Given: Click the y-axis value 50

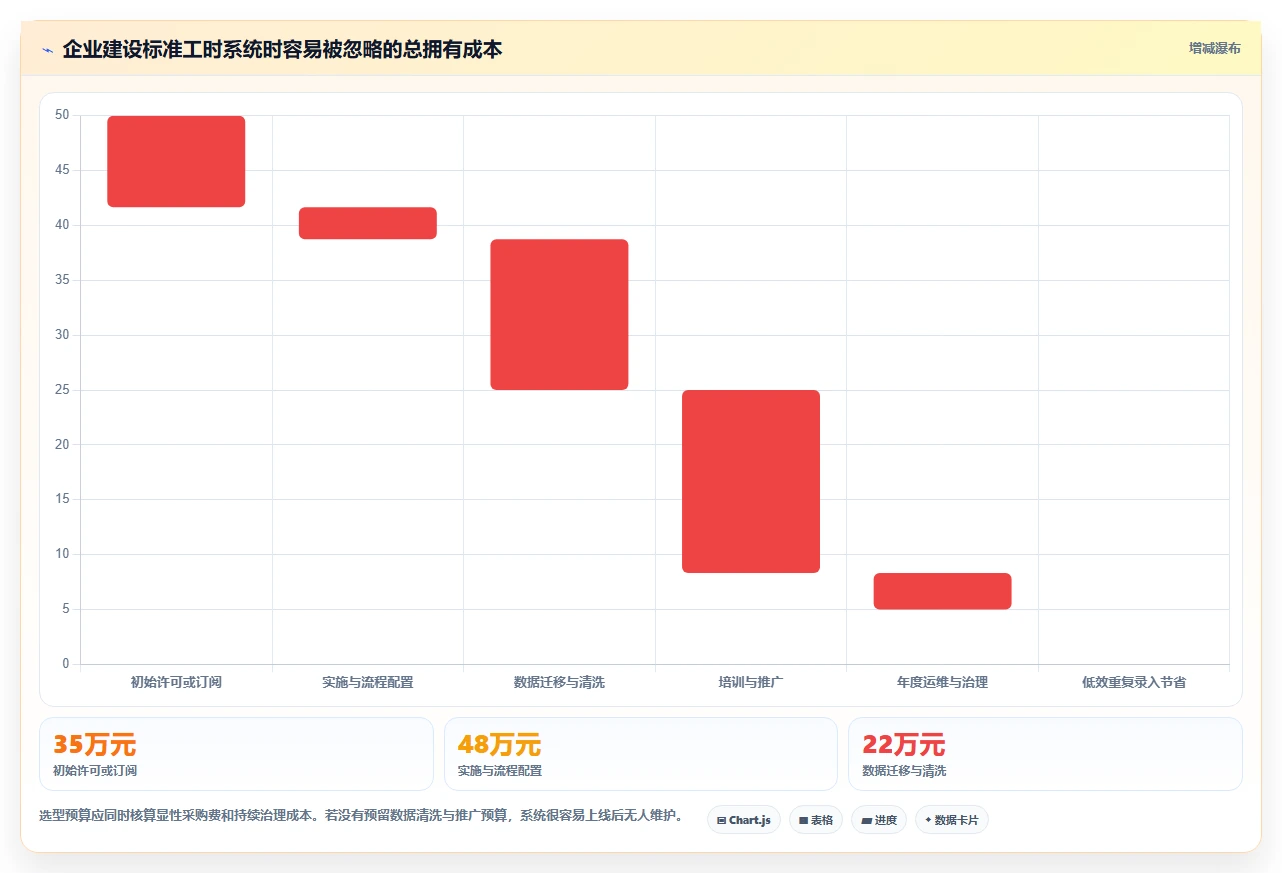Looking at the screenshot, I should click(62, 115).
